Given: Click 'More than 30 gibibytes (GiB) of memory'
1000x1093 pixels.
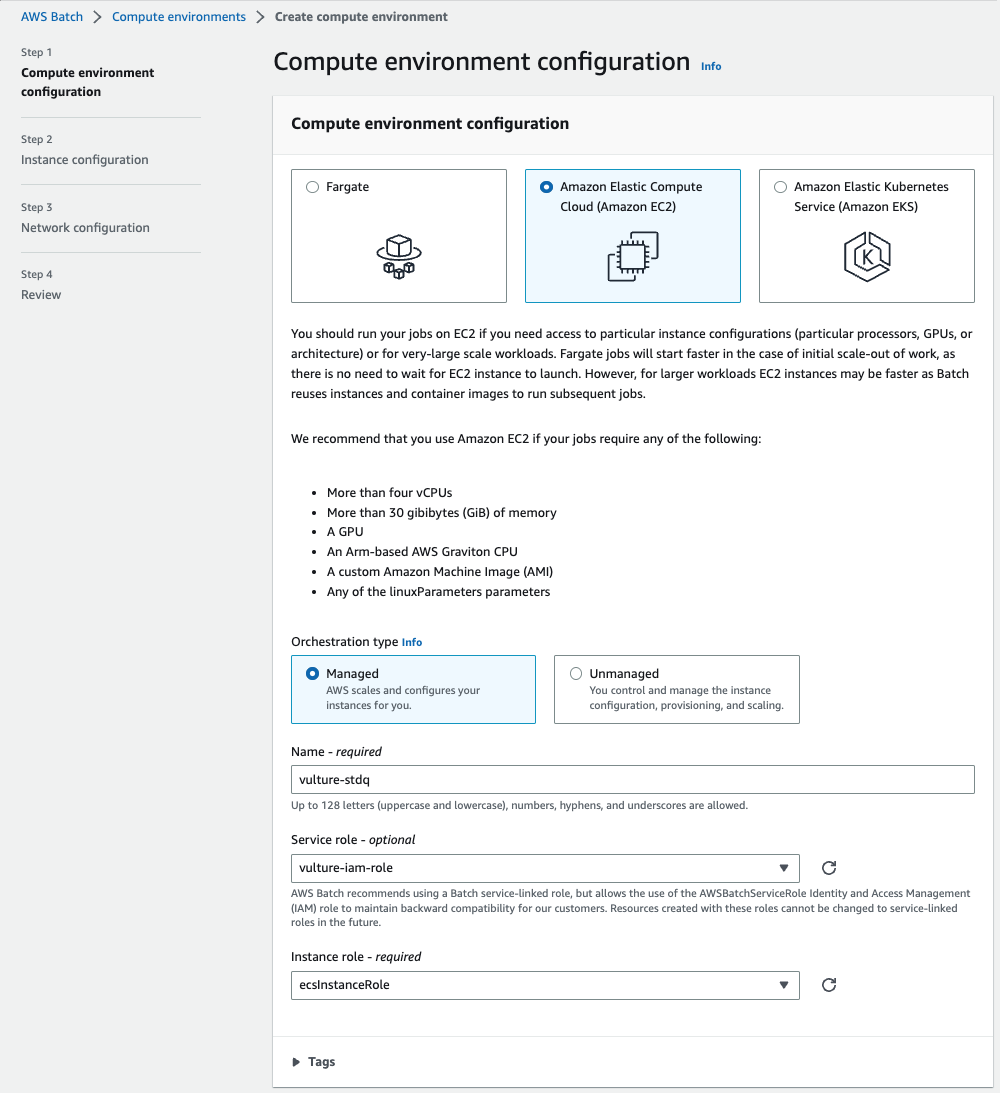Looking at the screenshot, I should click(x=442, y=512).
